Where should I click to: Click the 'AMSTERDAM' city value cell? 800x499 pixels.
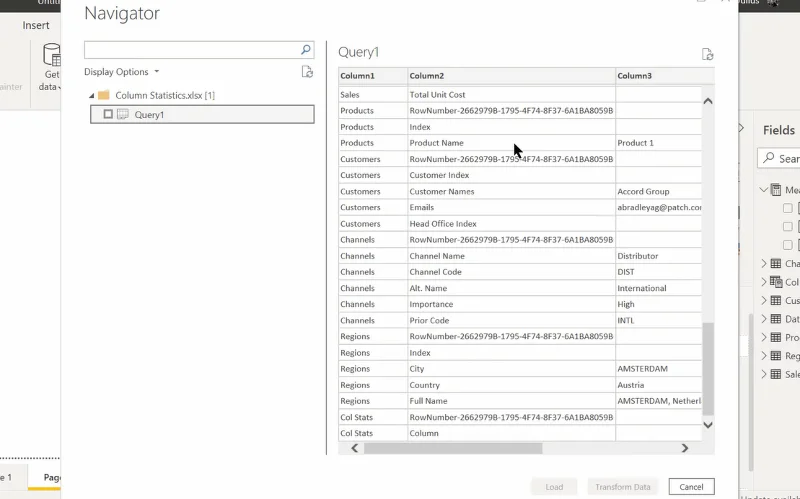coord(658,368)
